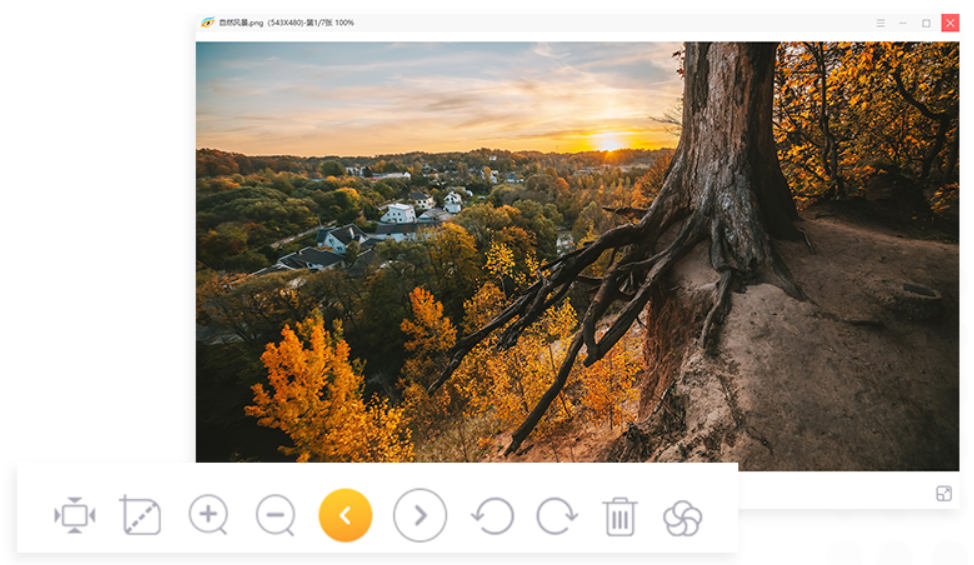Viewport: 974px width, 565px height.
Task: Click the file name text ending in .png
Action: tap(241, 23)
